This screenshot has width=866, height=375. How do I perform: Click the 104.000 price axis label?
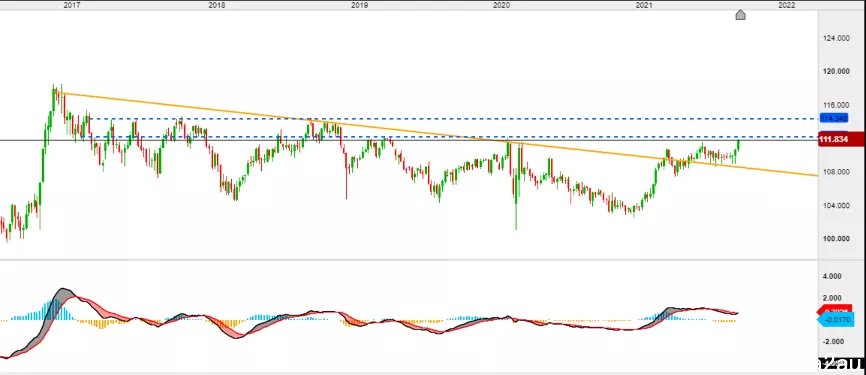click(835, 205)
